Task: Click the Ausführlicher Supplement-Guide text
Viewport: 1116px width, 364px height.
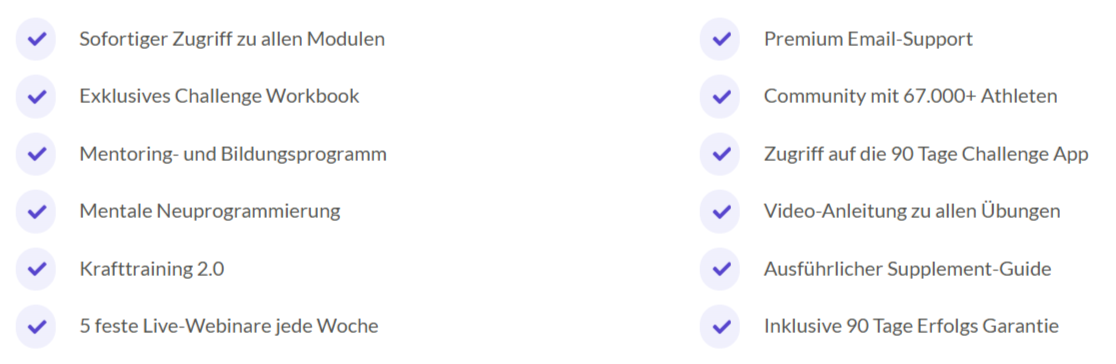Action: coord(907,269)
